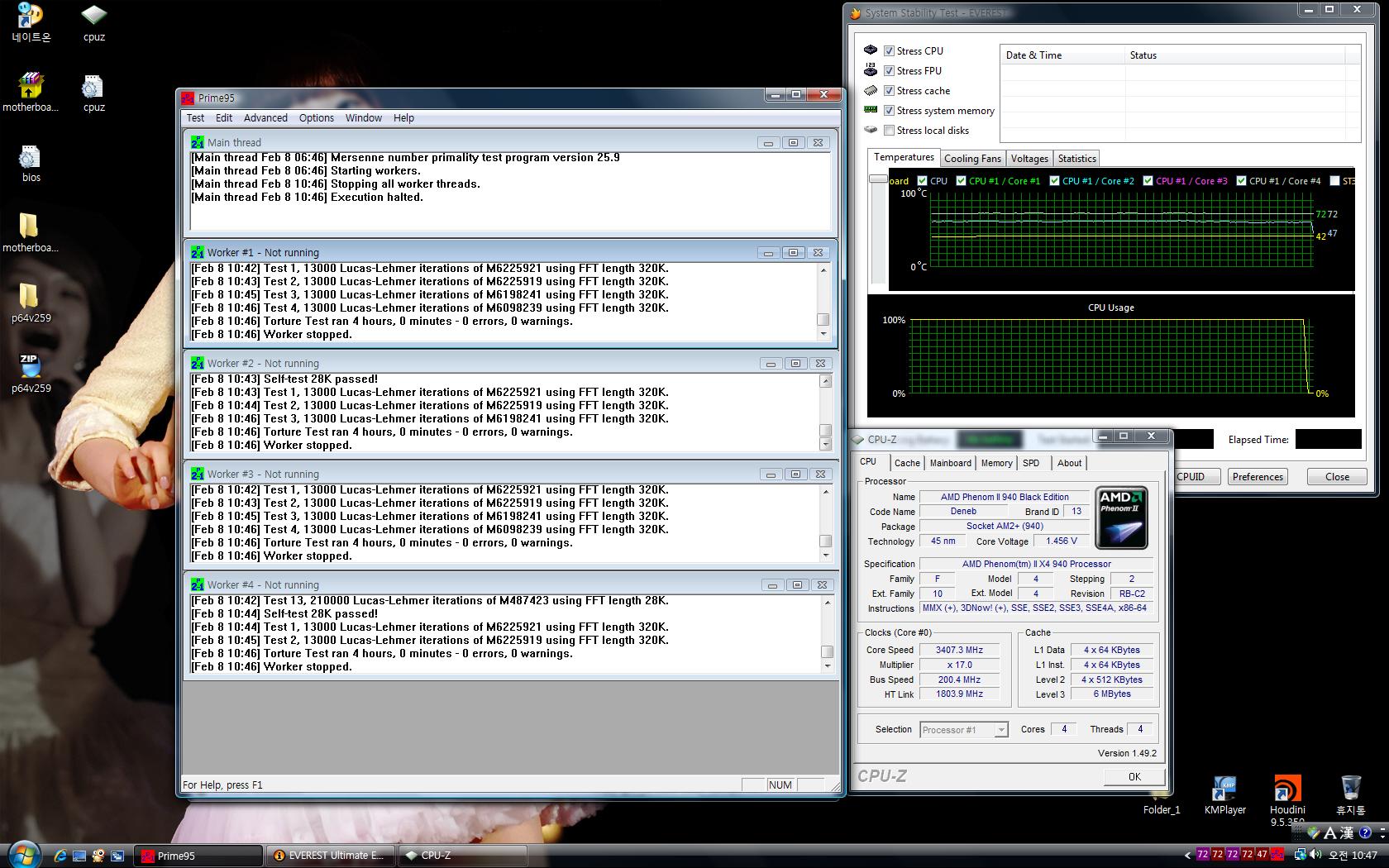Open the bios desktop file
Screen dimensions: 1389x868
(31, 163)
